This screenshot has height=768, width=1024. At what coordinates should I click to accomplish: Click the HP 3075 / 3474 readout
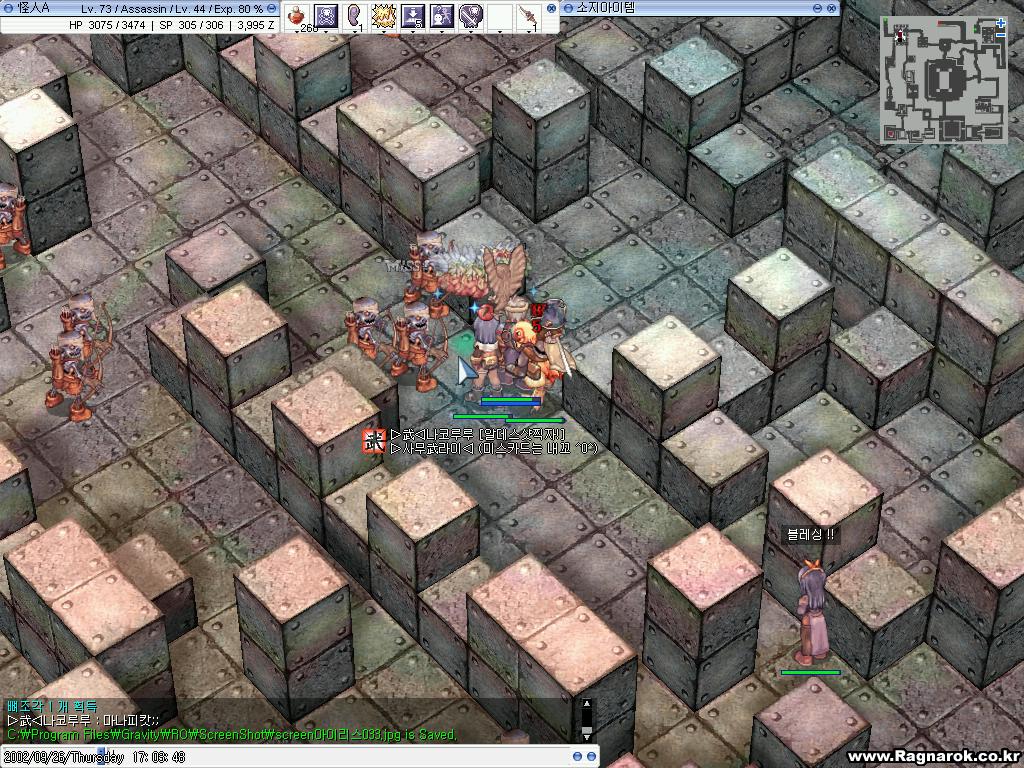(x=107, y=25)
